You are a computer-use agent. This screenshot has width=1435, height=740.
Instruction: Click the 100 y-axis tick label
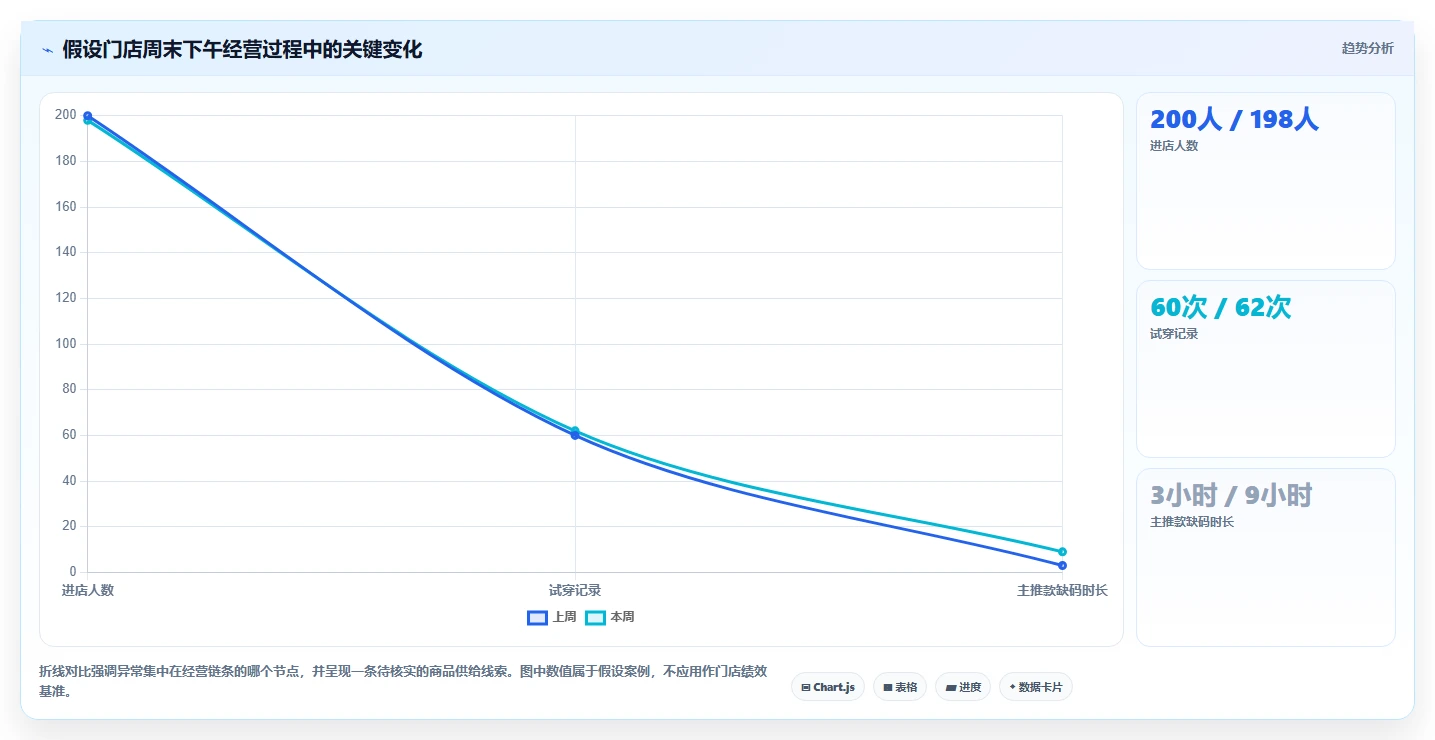pyautogui.click(x=66, y=344)
